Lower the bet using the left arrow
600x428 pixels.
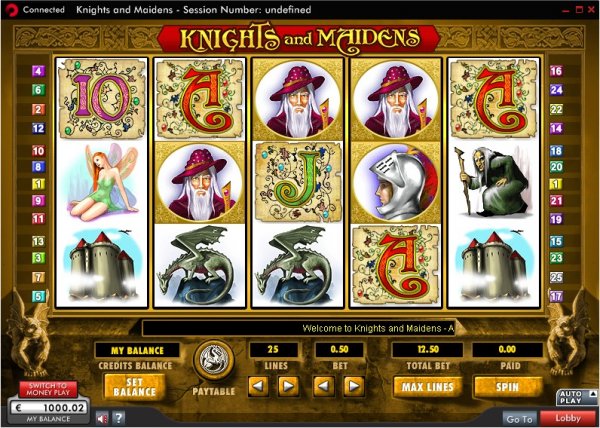pos(324,386)
